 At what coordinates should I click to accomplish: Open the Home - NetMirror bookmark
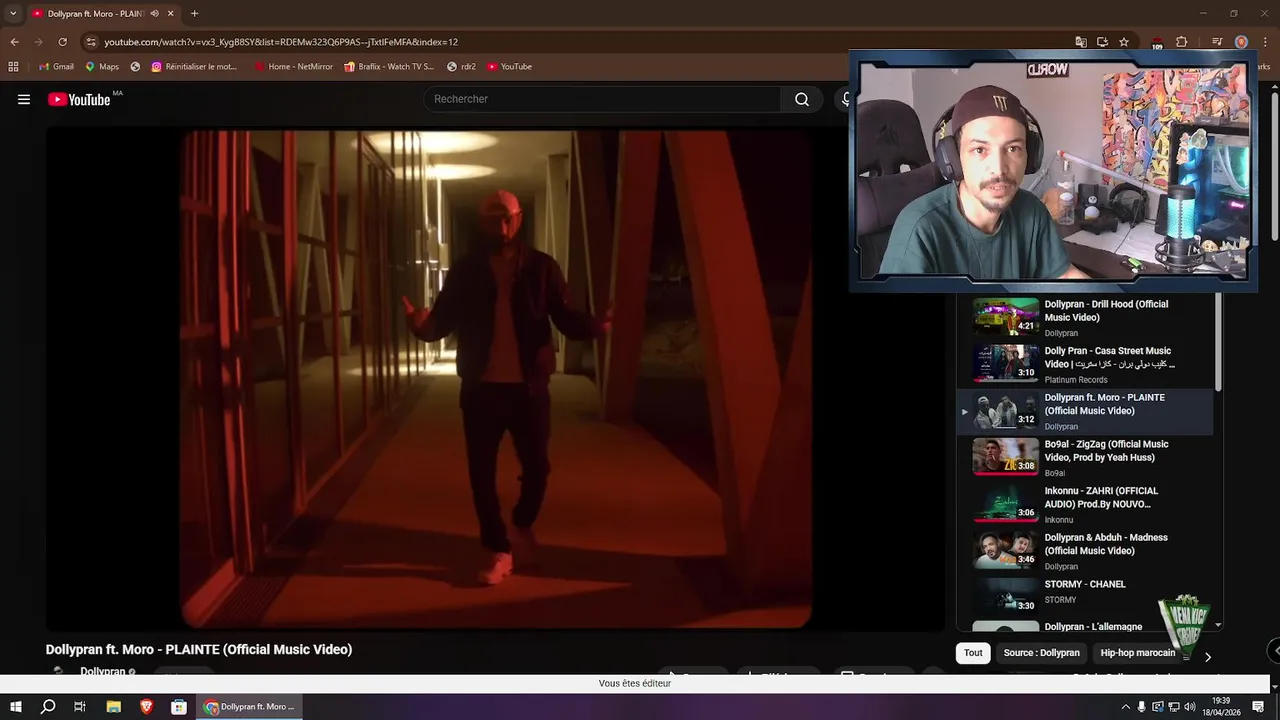coord(293,66)
